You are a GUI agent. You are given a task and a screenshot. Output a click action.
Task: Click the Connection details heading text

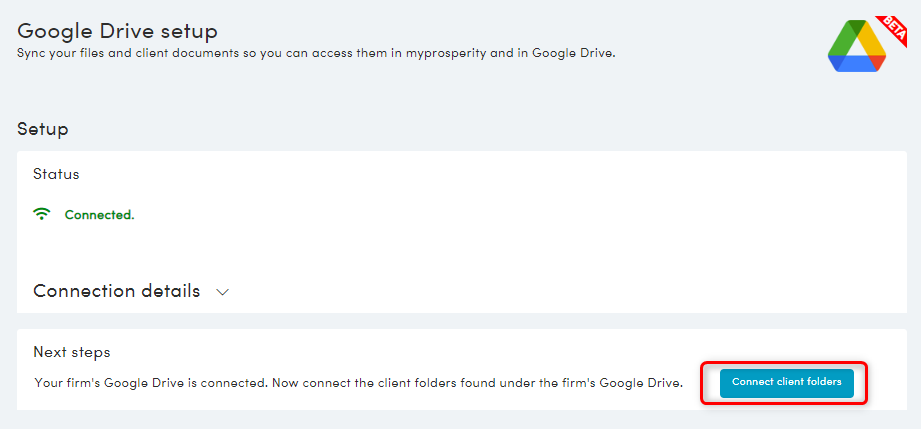(116, 291)
